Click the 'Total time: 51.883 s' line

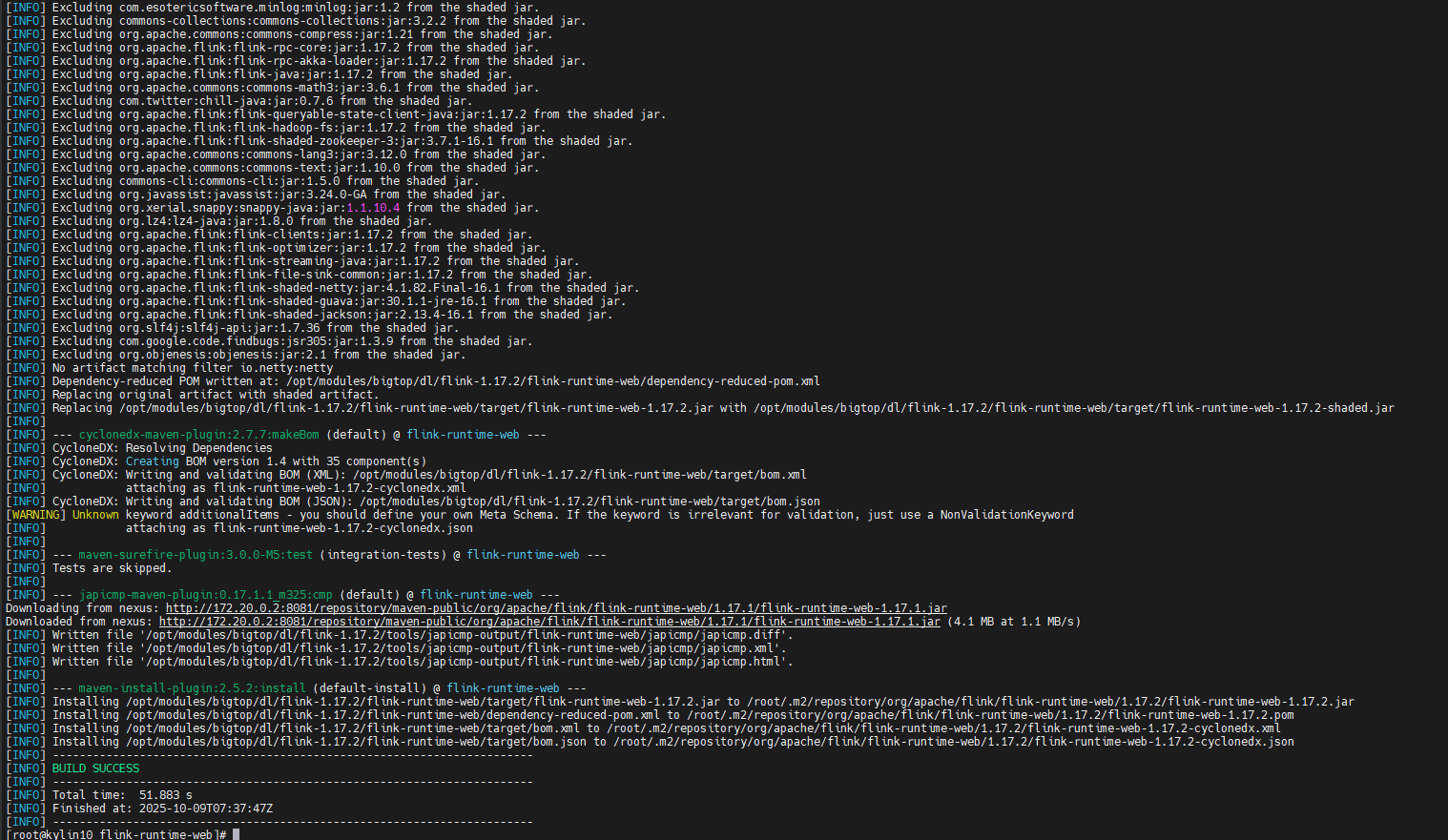[x=122, y=795]
